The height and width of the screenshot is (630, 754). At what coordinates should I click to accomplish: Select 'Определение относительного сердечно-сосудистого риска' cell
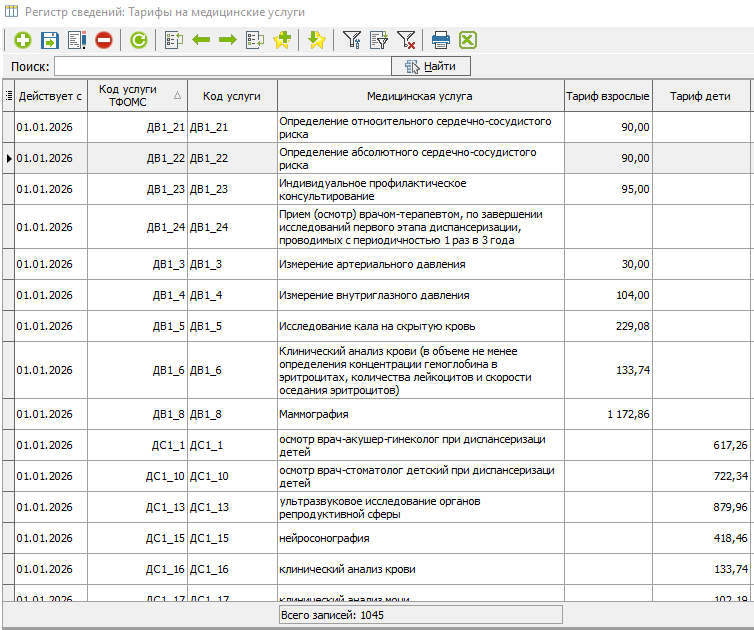[420, 127]
